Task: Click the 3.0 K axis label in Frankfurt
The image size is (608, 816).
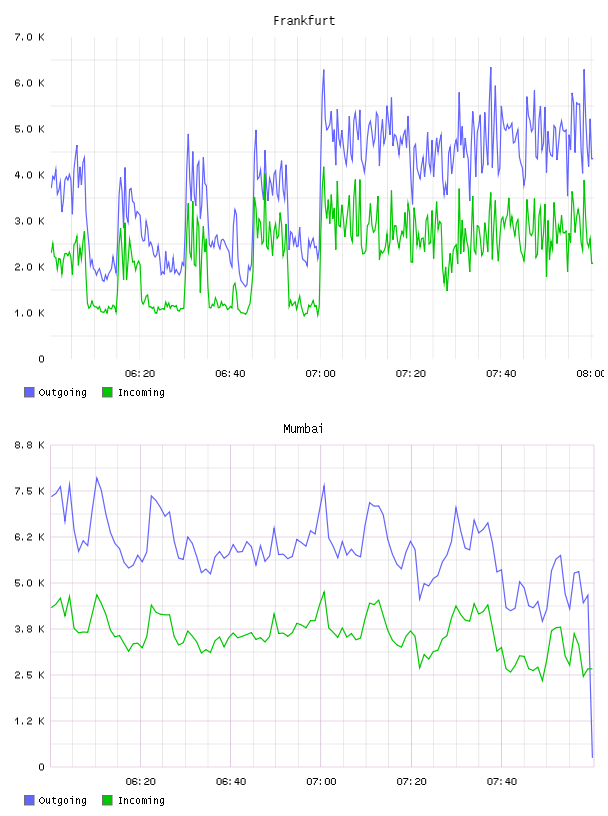Action: [x=30, y=221]
